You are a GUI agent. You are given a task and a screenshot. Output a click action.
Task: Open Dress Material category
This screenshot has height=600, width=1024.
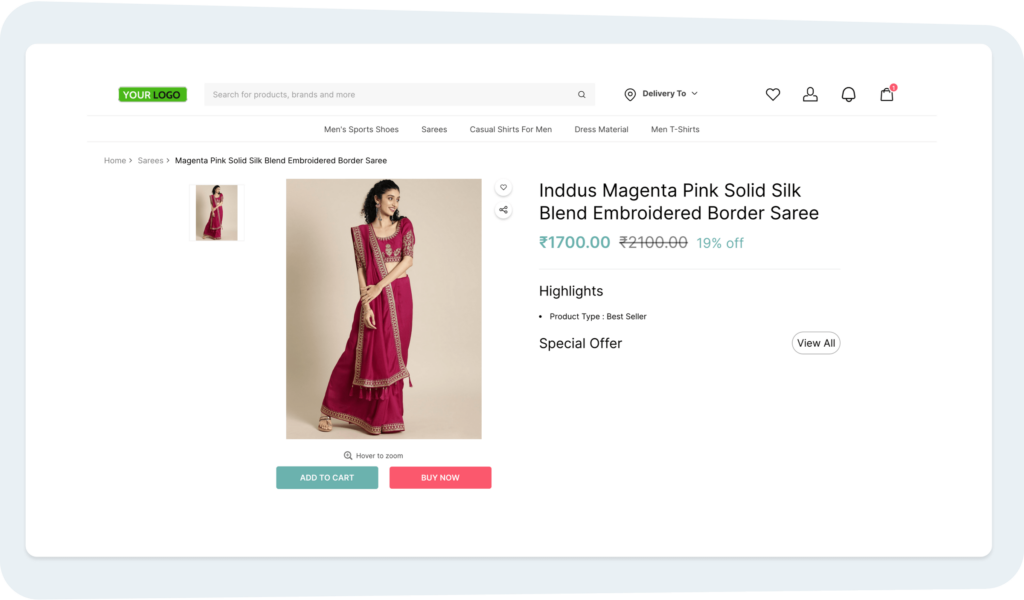pyautogui.click(x=601, y=129)
